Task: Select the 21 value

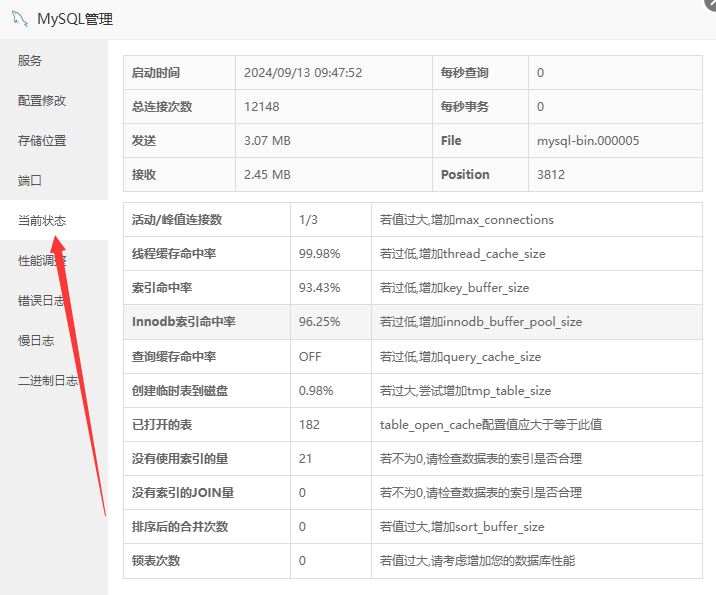Action: (x=305, y=458)
